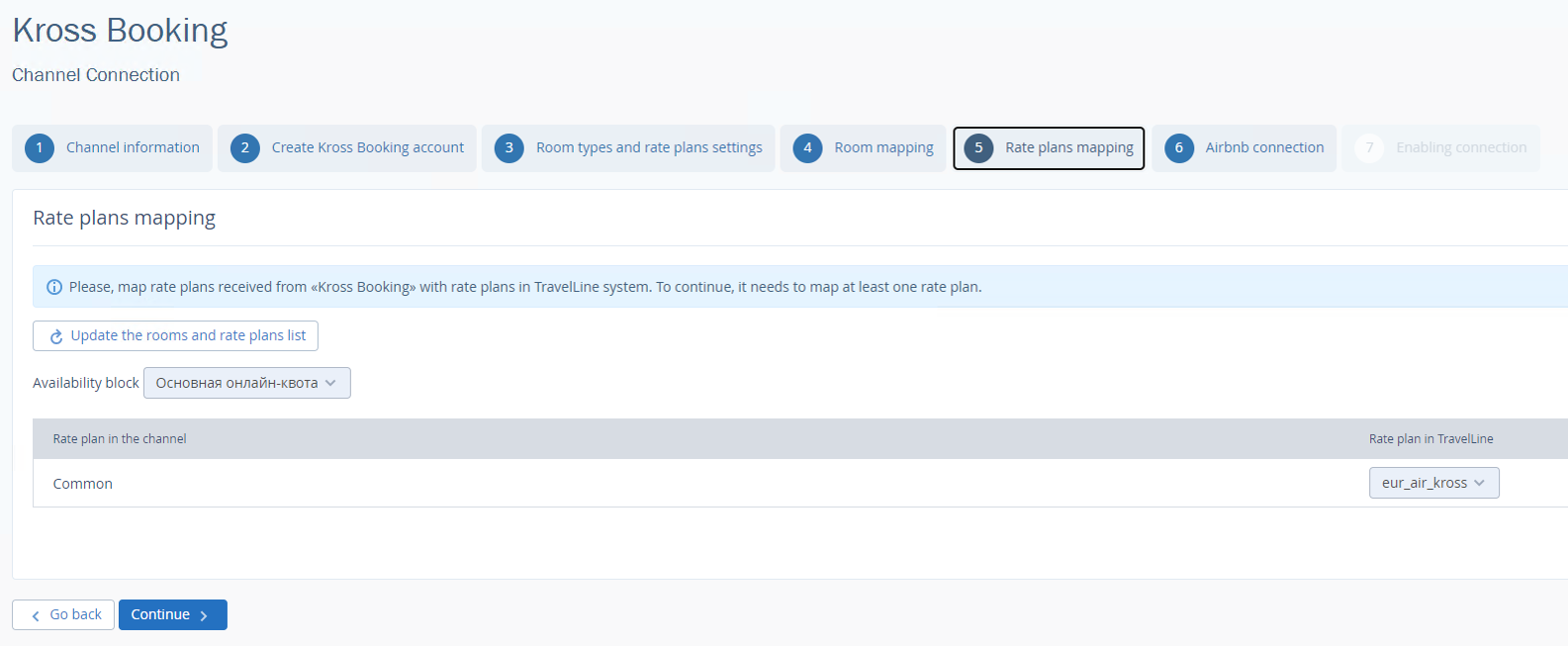Click the step 4 number circle
The image size is (1568, 646).
[807, 148]
